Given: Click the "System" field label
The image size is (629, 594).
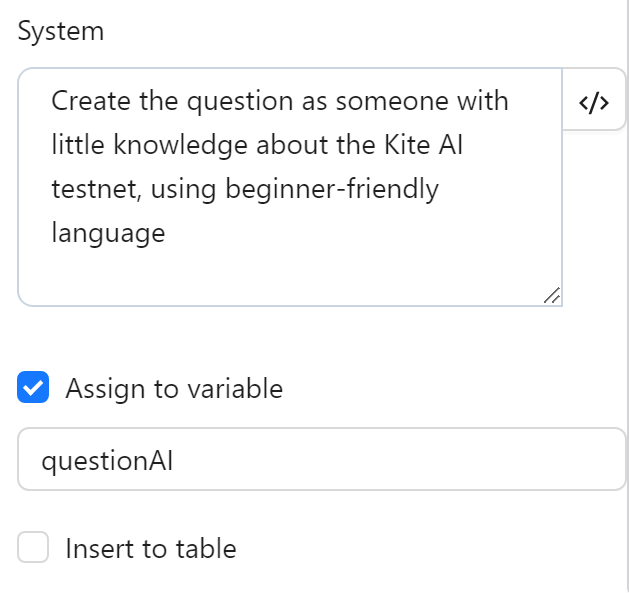Looking at the screenshot, I should tap(60, 31).
